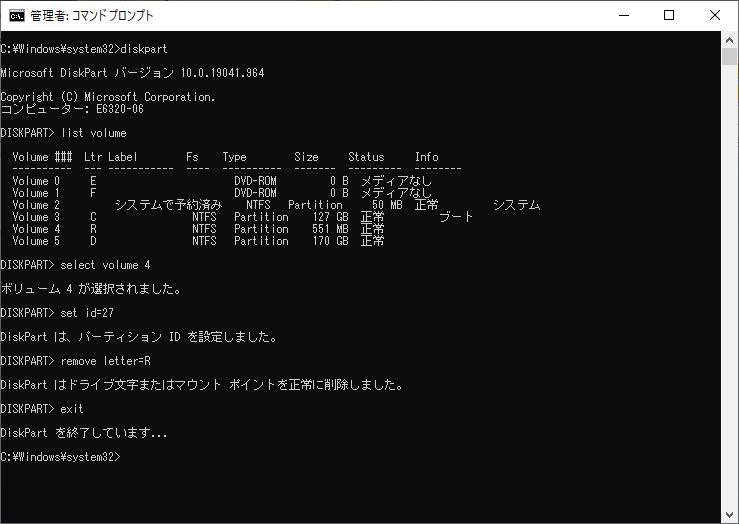Screen dimensions: 739x524
Task: Click the 'ブート' info text
Action: (456, 217)
